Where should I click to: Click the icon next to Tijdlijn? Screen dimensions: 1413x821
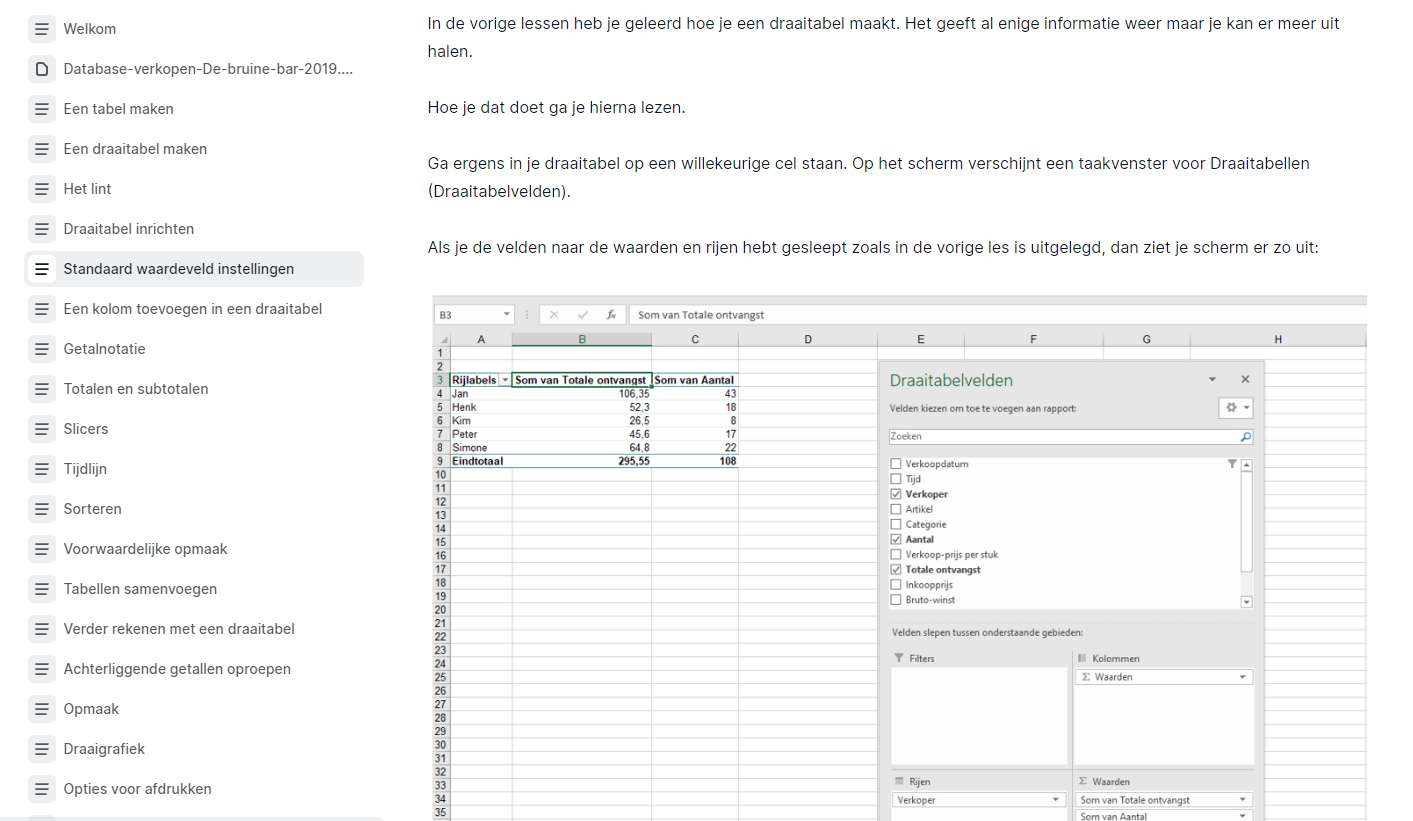[41, 469]
